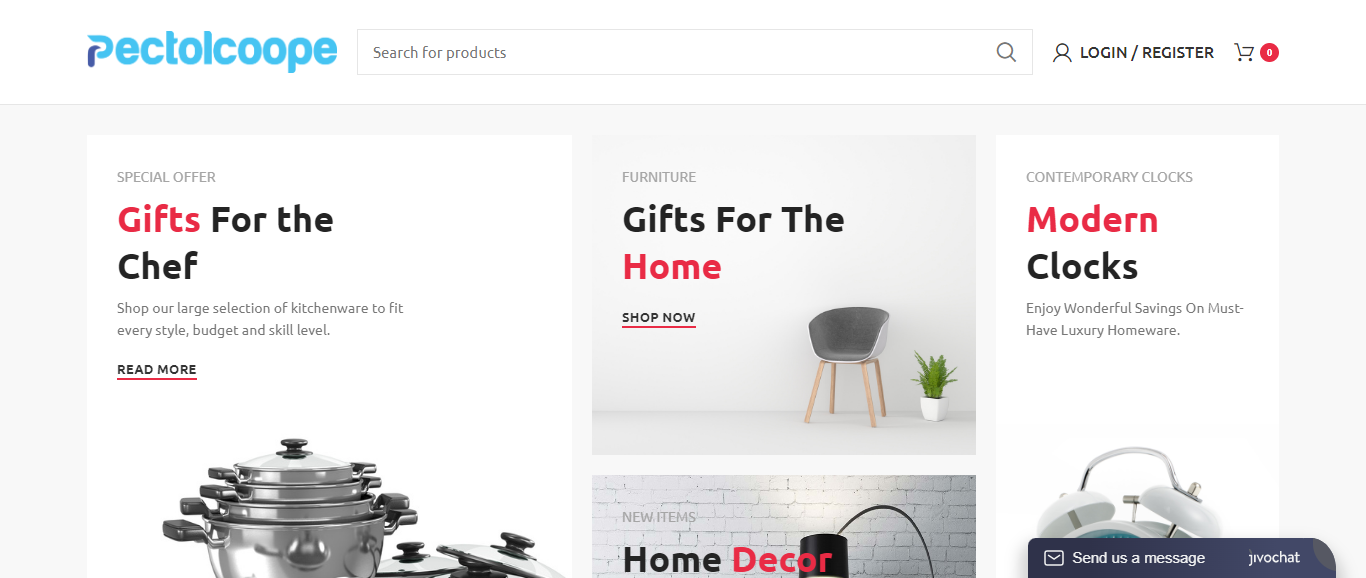Click the red cart count badge
Image resolution: width=1366 pixels, height=578 pixels.
click(x=1269, y=53)
